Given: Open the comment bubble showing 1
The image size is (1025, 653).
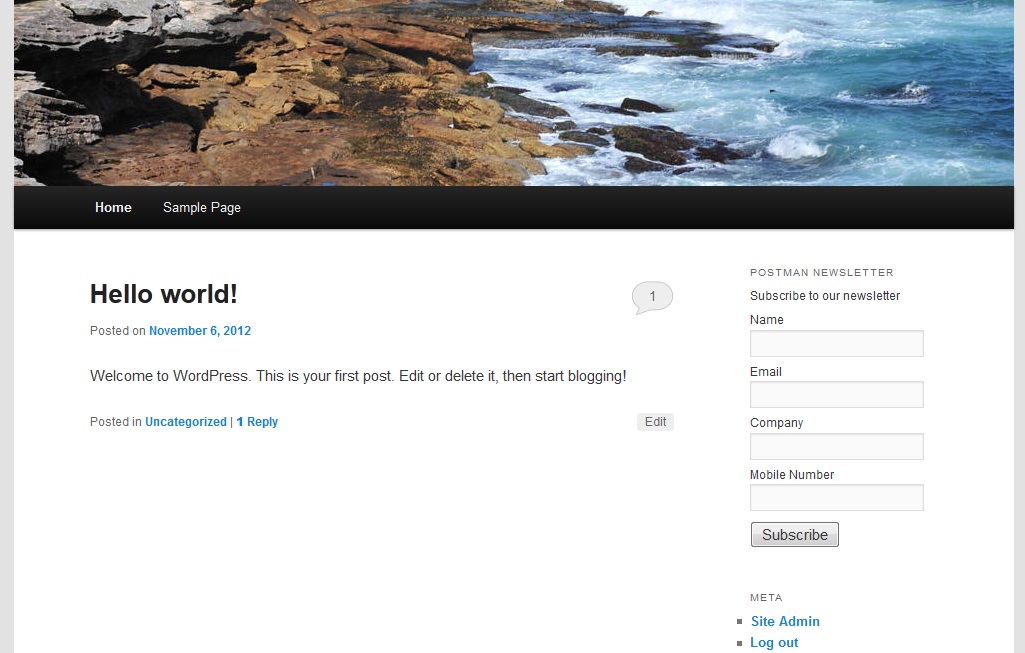Looking at the screenshot, I should click(x=652, y=297).
